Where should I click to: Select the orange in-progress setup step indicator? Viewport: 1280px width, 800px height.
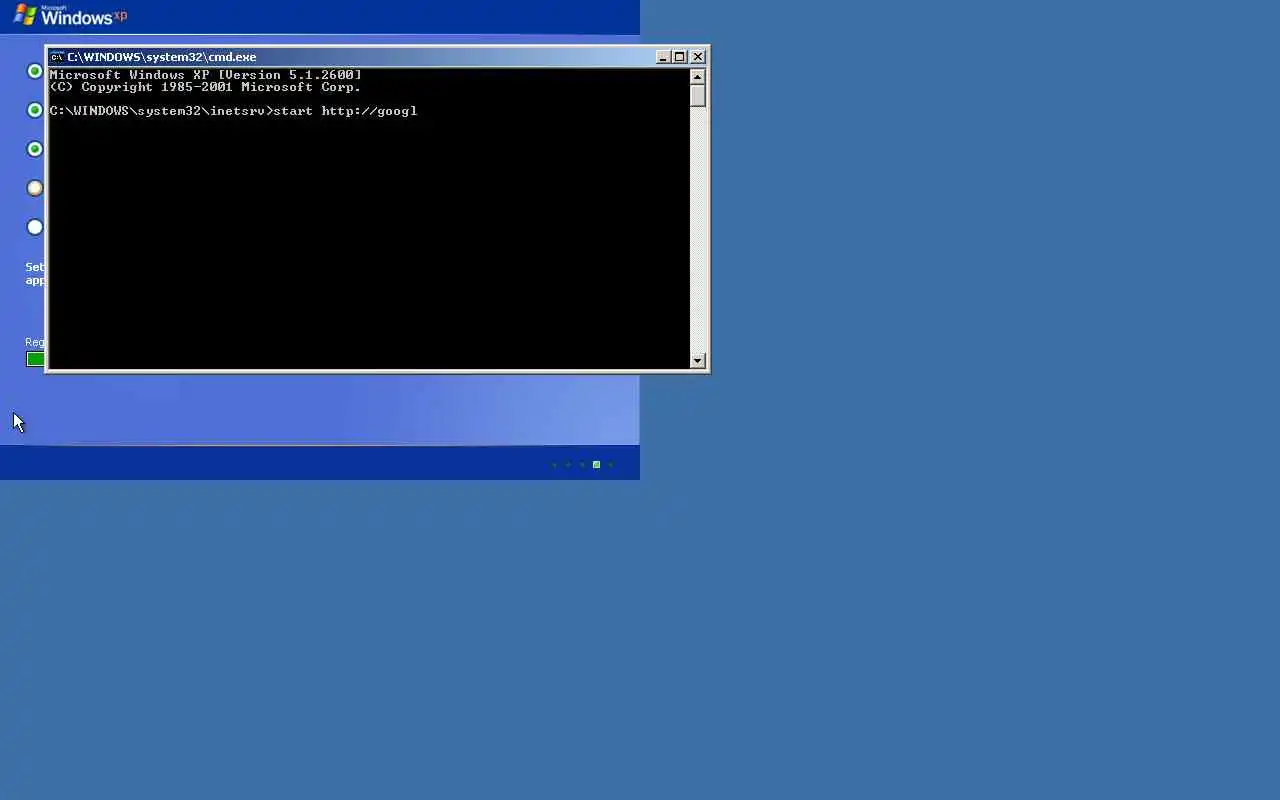coord(35,188)
